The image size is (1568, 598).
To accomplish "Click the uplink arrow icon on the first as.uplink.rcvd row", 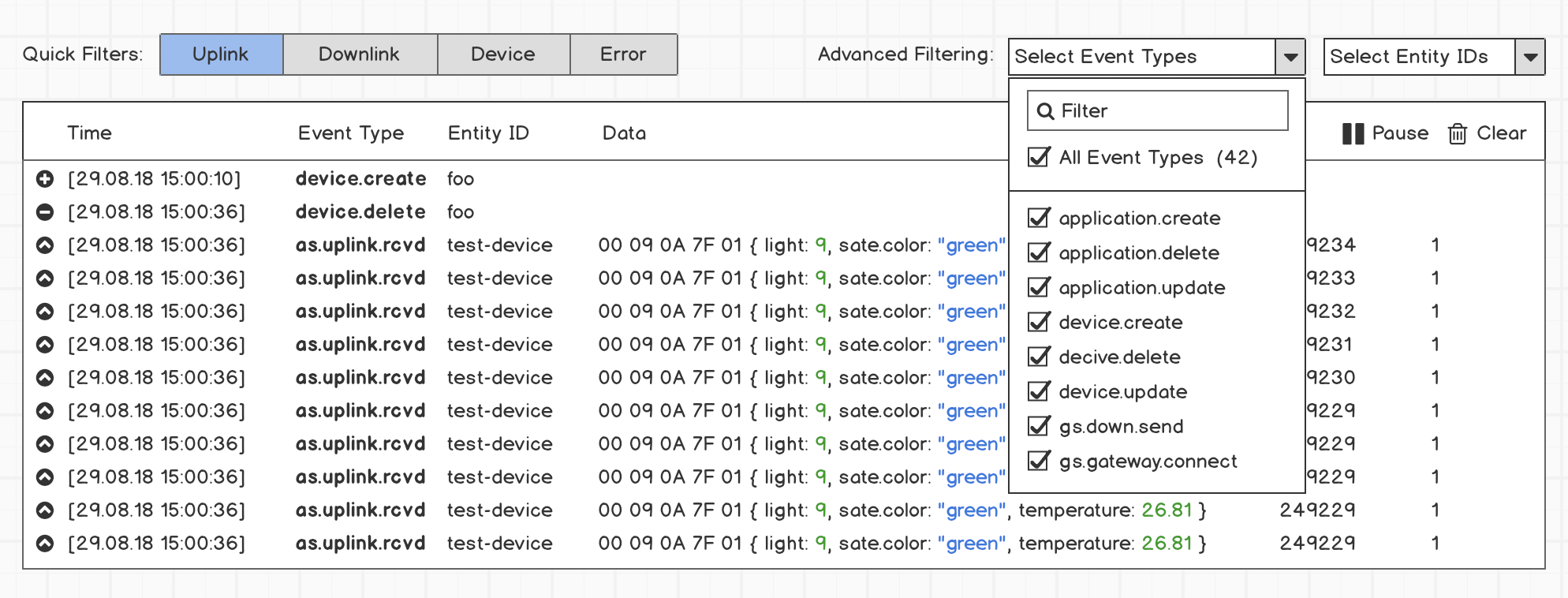I will coord(45,245).
